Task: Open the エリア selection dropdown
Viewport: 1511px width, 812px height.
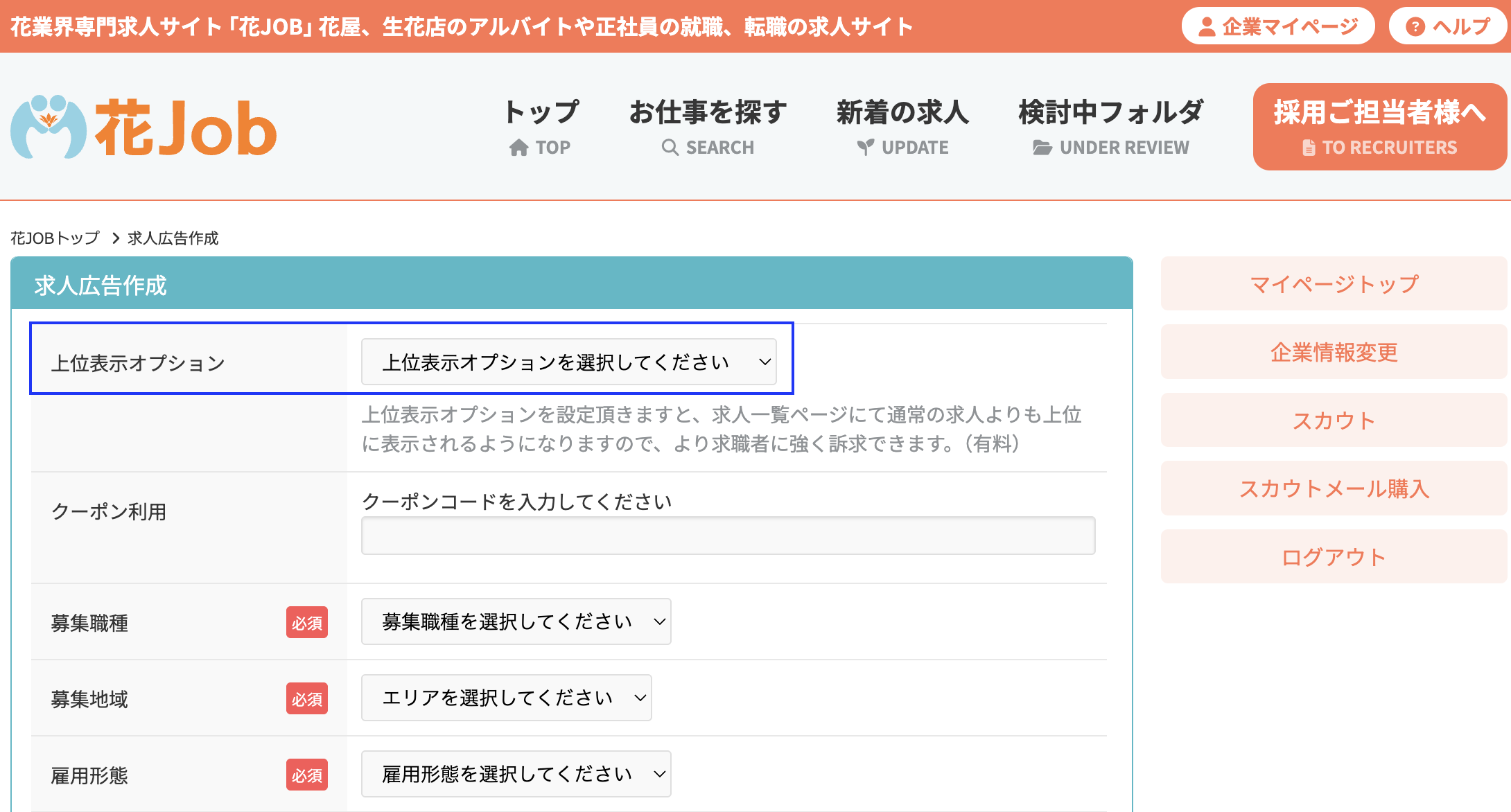Action: click(506, 698)
